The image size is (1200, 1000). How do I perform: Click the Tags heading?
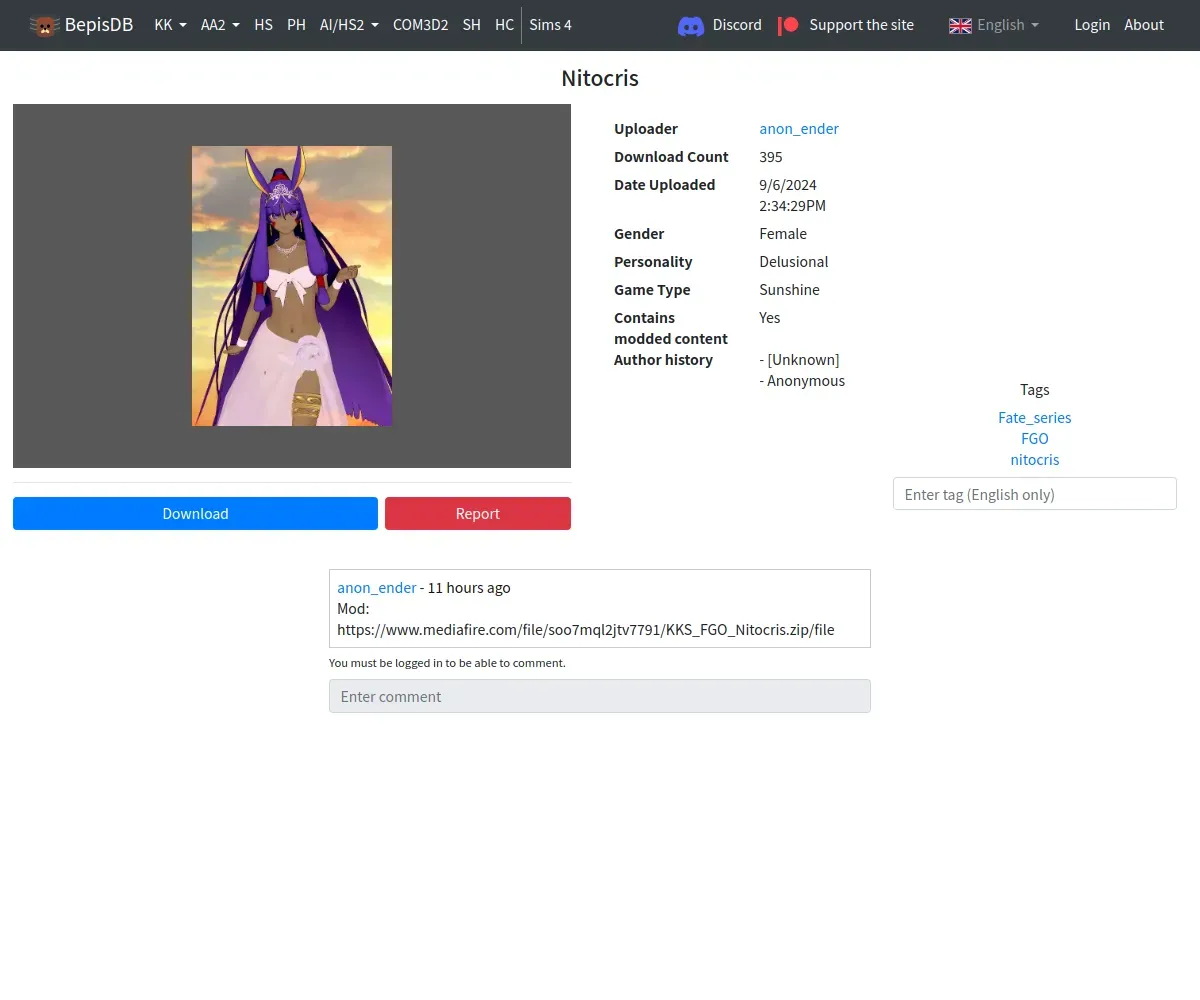[1035, 390]
